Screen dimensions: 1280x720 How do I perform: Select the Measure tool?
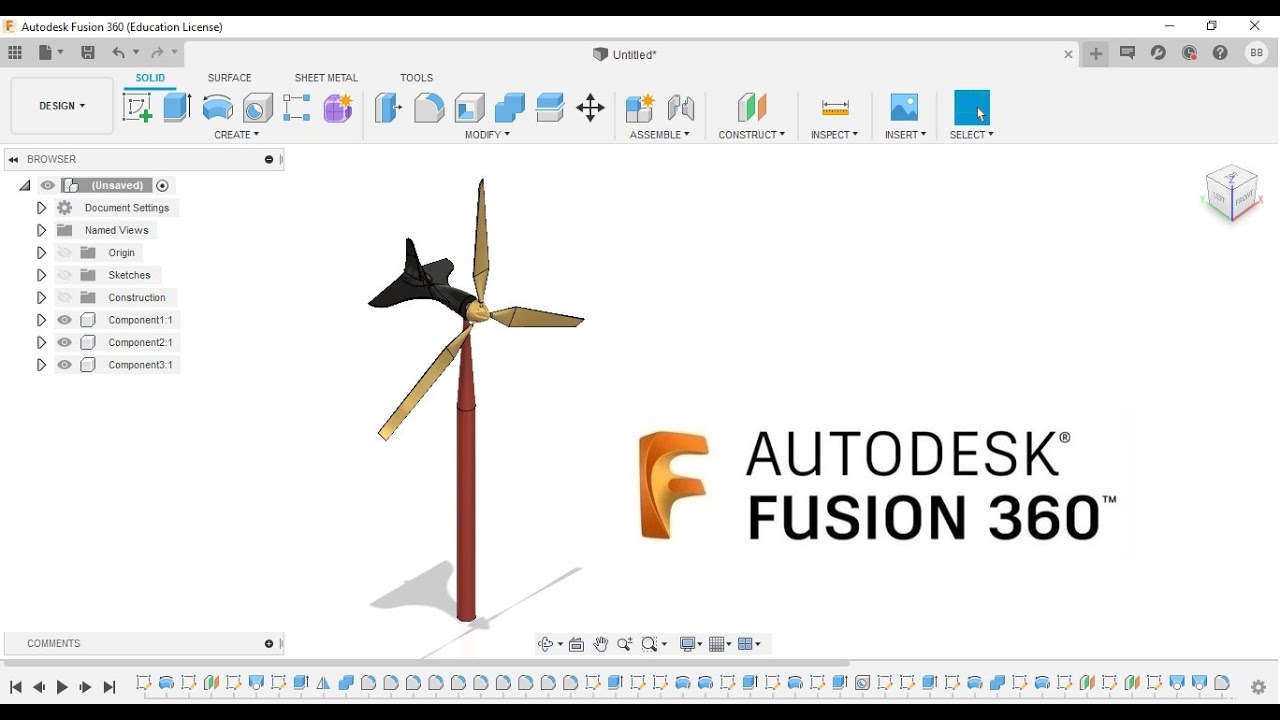(x=835, y=107)
